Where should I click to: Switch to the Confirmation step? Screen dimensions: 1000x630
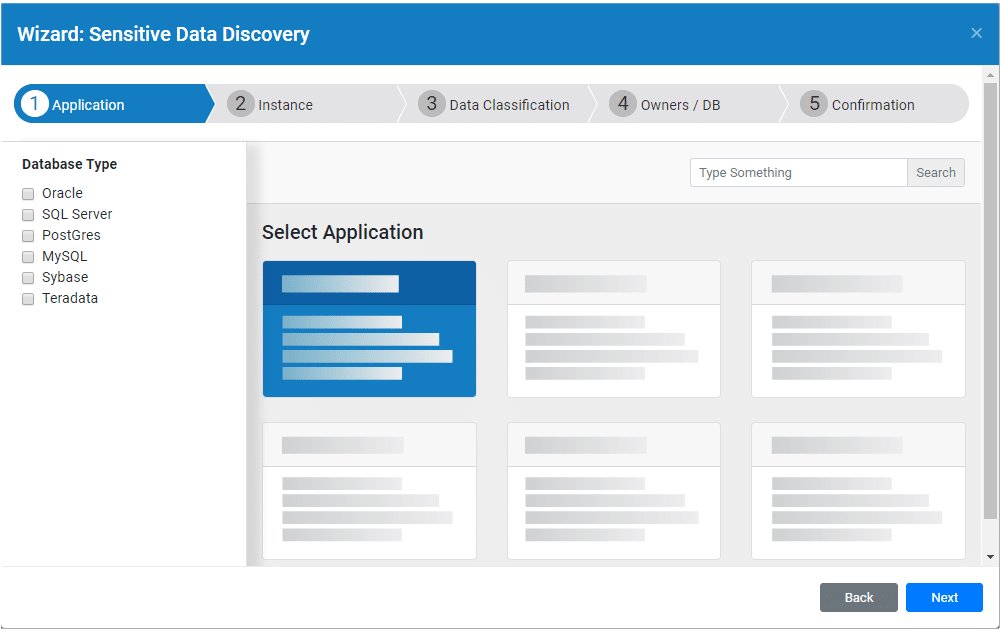pos(872,105)
